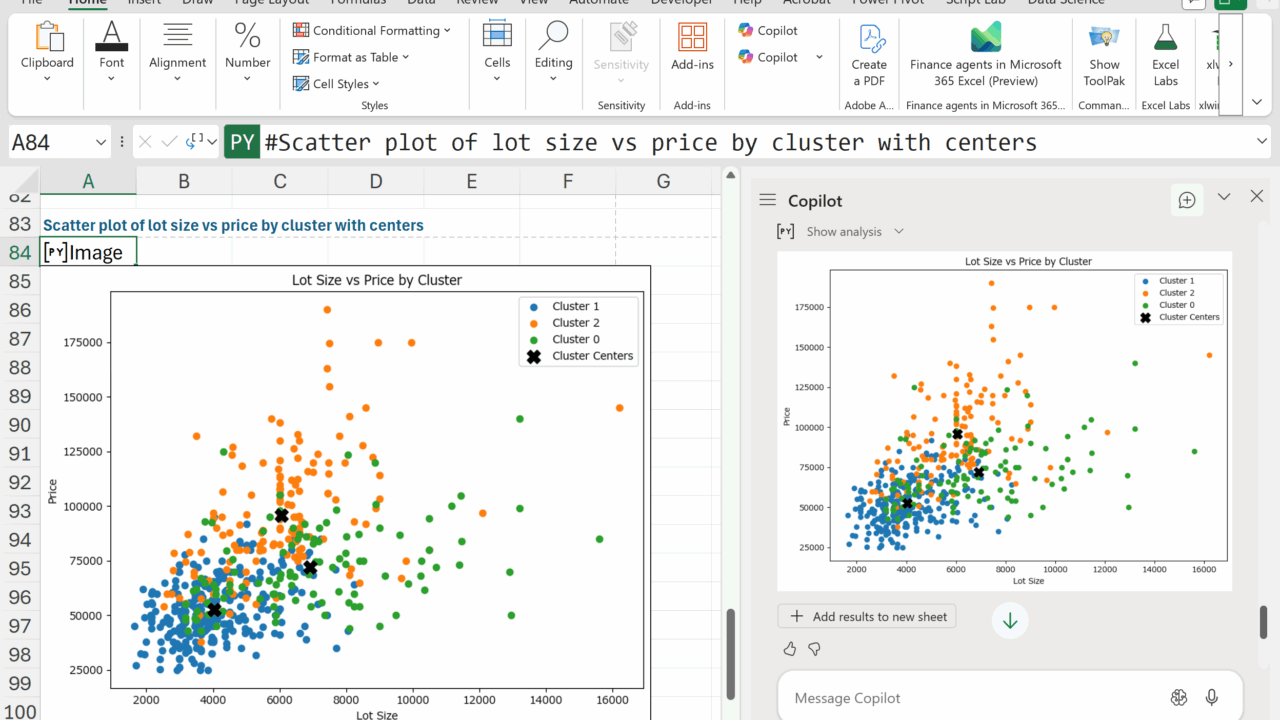Screen dimensions: 1280x720
Task: Click Add results to new sheet
Action: [867, 616]
